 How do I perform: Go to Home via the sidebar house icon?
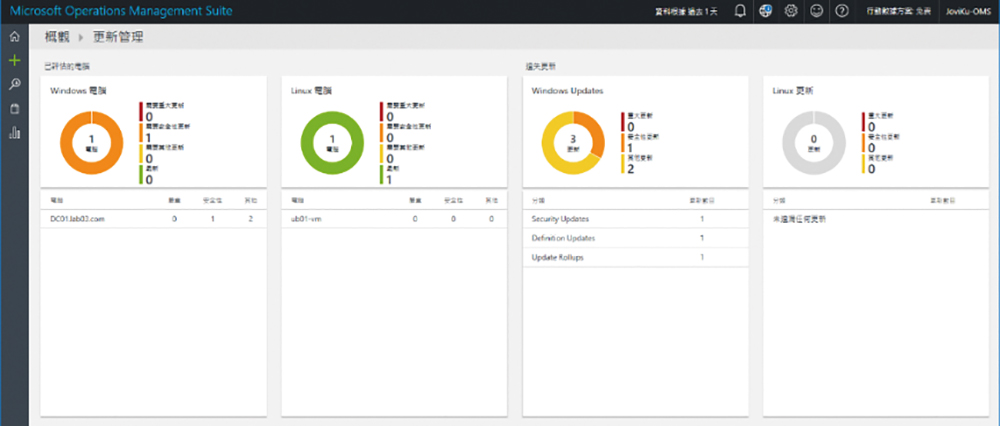click(x=15, y=37)
